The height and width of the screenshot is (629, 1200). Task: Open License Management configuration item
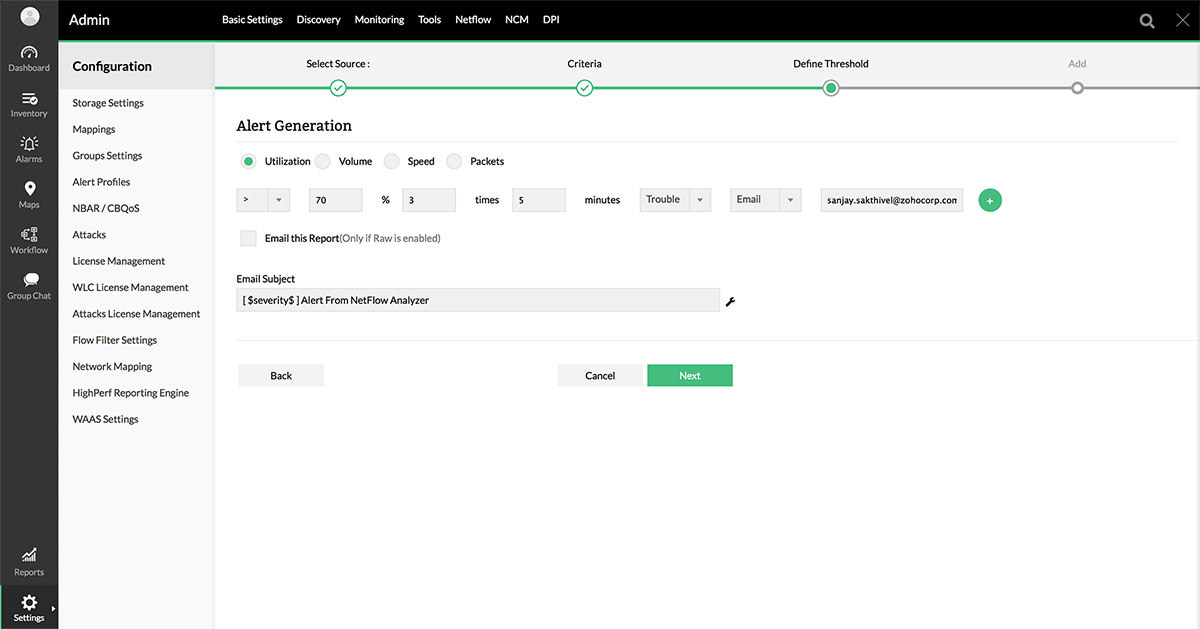pos(119,261)
